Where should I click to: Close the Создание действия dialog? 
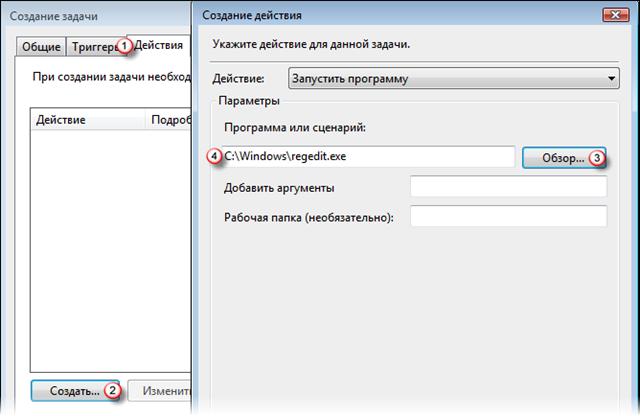tap(616, 15)
